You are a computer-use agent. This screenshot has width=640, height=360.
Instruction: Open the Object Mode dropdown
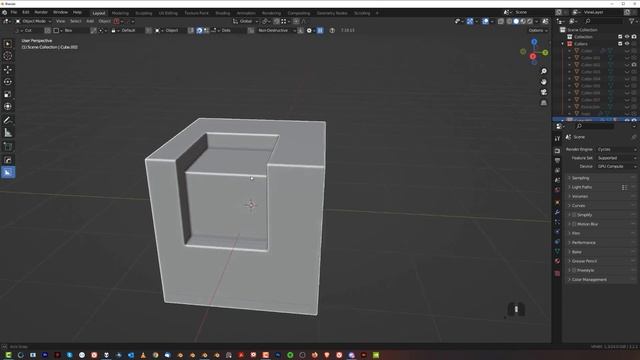(33, 21)
